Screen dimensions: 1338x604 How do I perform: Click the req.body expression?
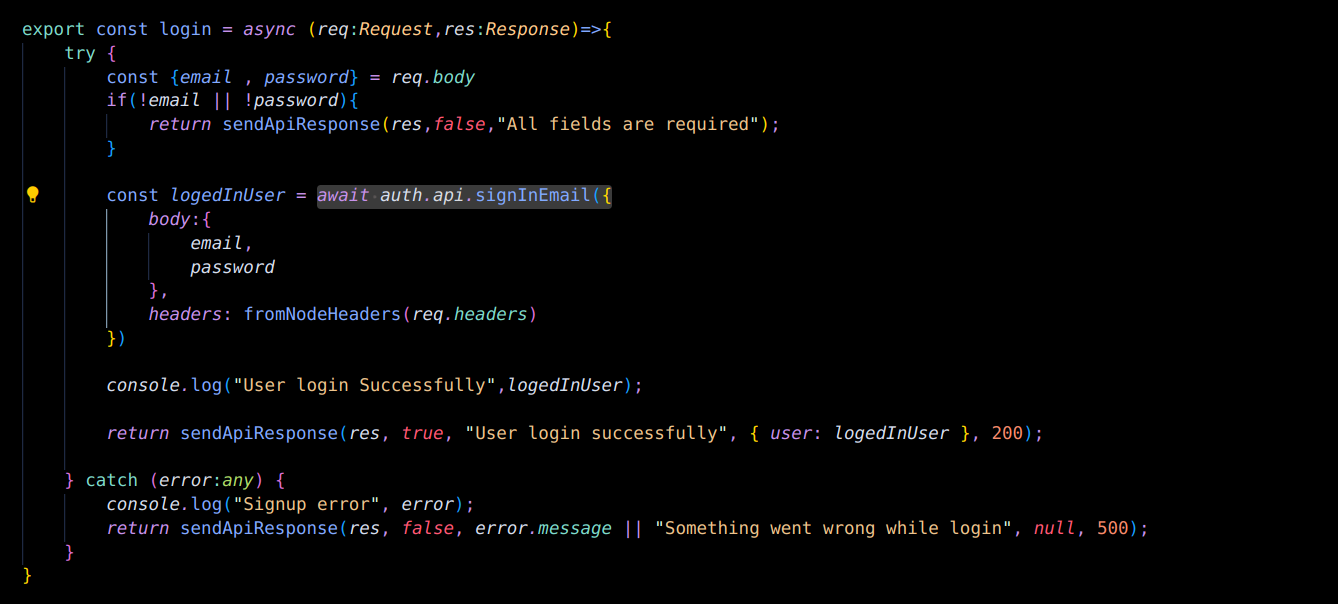(x=432, y=77)
